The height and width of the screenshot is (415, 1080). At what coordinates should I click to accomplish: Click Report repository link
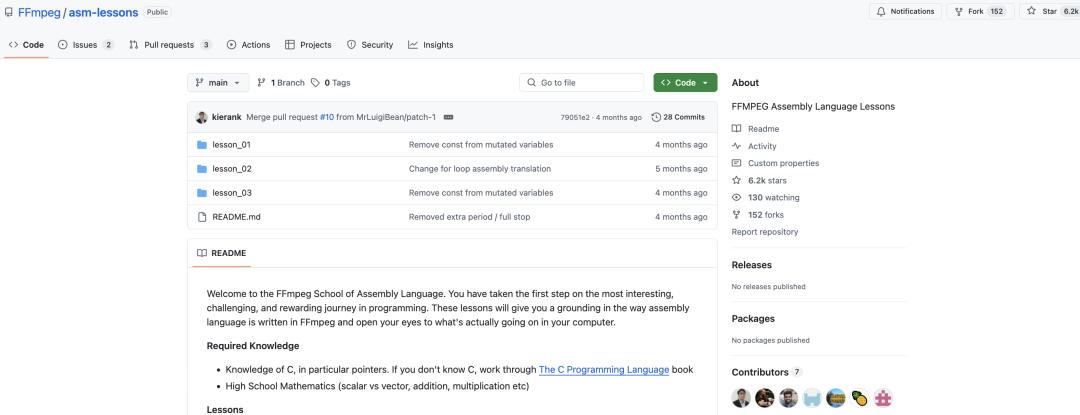[765, 232]
